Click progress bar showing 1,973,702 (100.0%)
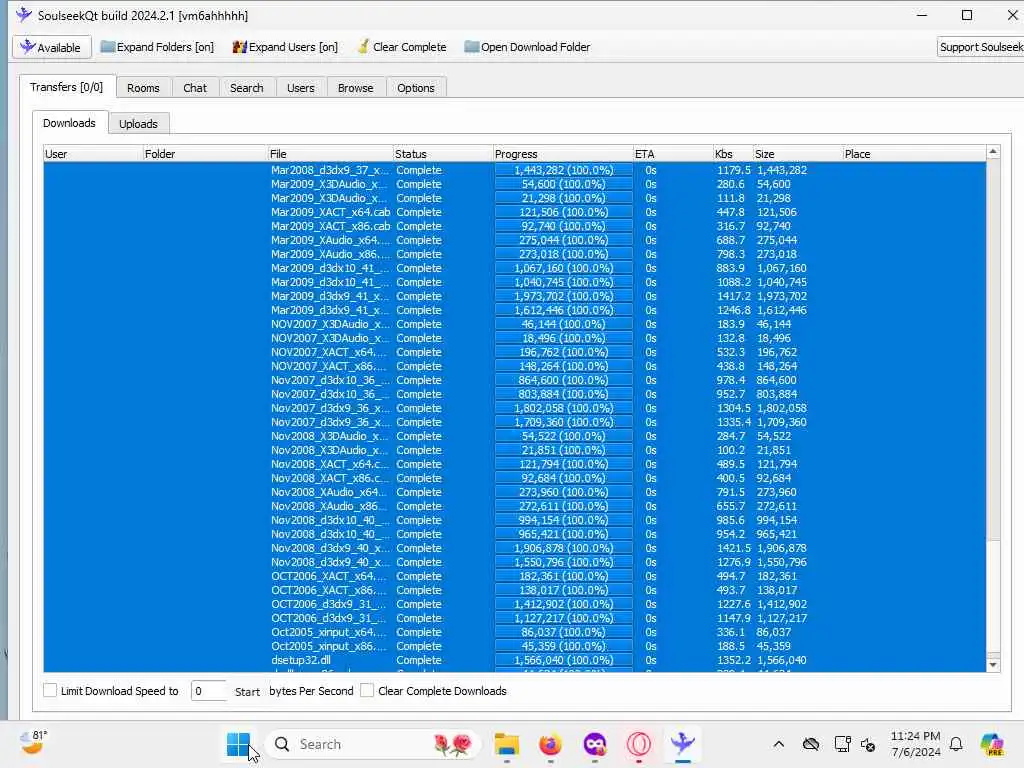 click(x=564, y=296)
